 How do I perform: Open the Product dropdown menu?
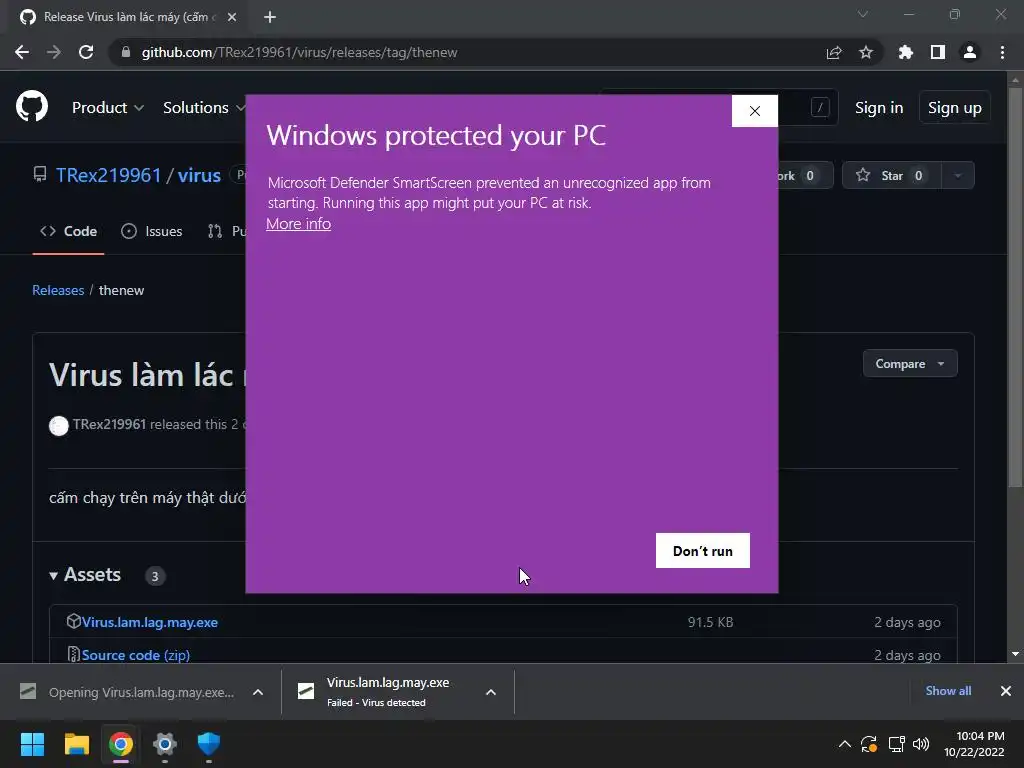108,107
